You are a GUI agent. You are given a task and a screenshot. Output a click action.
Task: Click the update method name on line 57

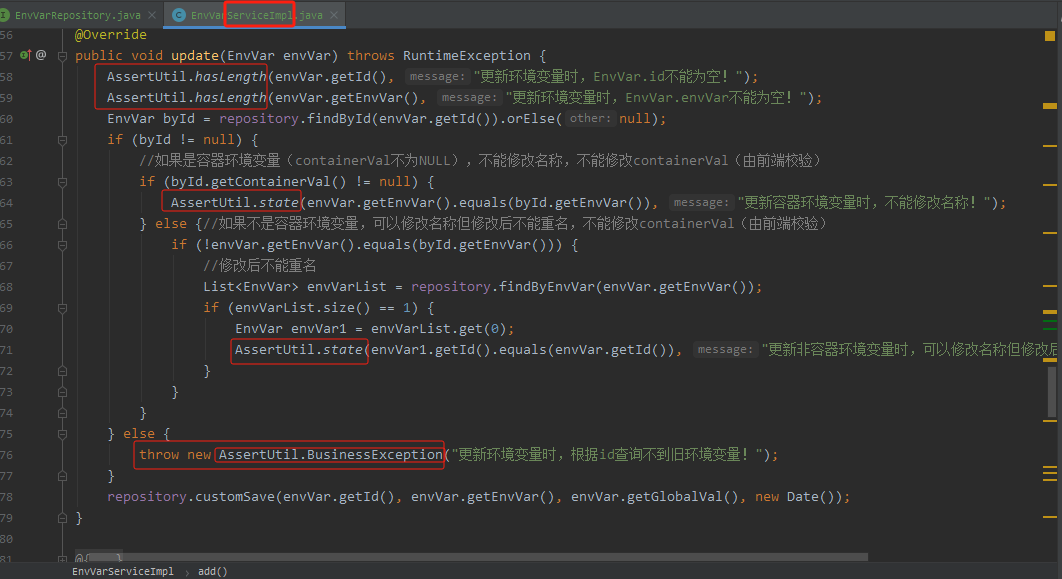click(x=194, y=56)
